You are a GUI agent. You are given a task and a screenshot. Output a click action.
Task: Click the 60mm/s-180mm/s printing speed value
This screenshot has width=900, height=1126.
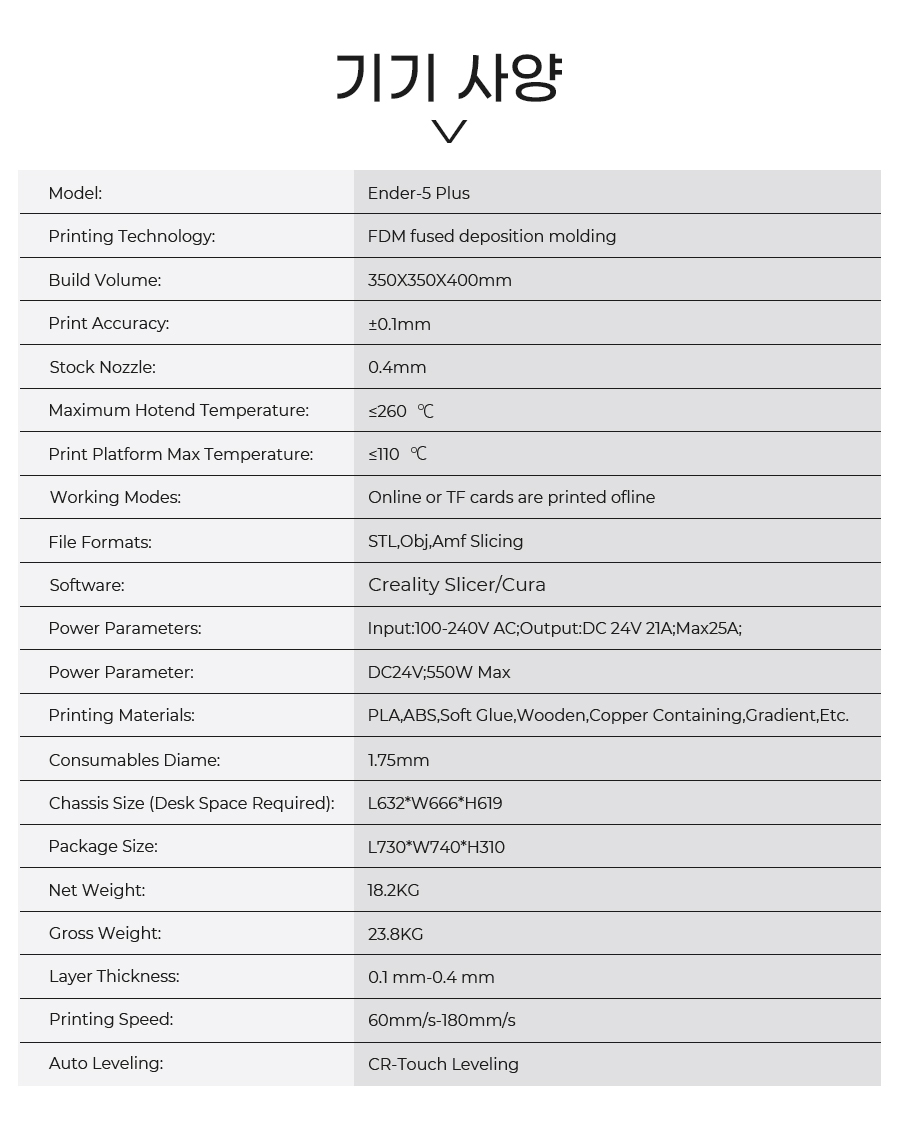point(442,1020)
